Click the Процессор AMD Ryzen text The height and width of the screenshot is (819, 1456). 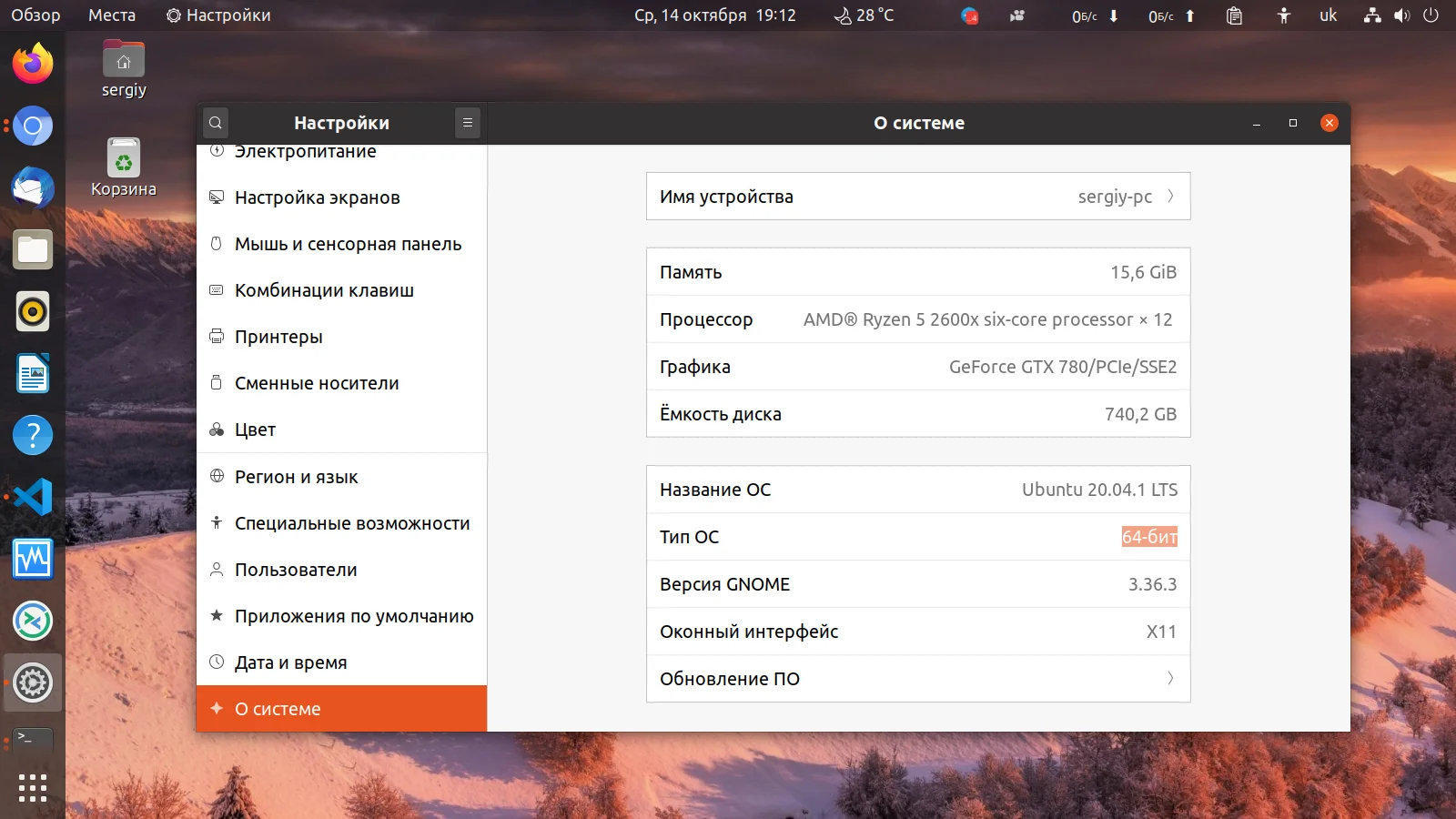point(988,319)
